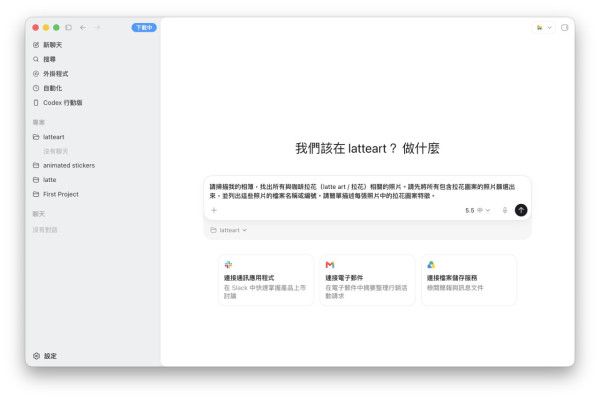This screenshot has width=600, height=400.
Task: Open the connect messaging app Slack card
Action: [266, 280]
